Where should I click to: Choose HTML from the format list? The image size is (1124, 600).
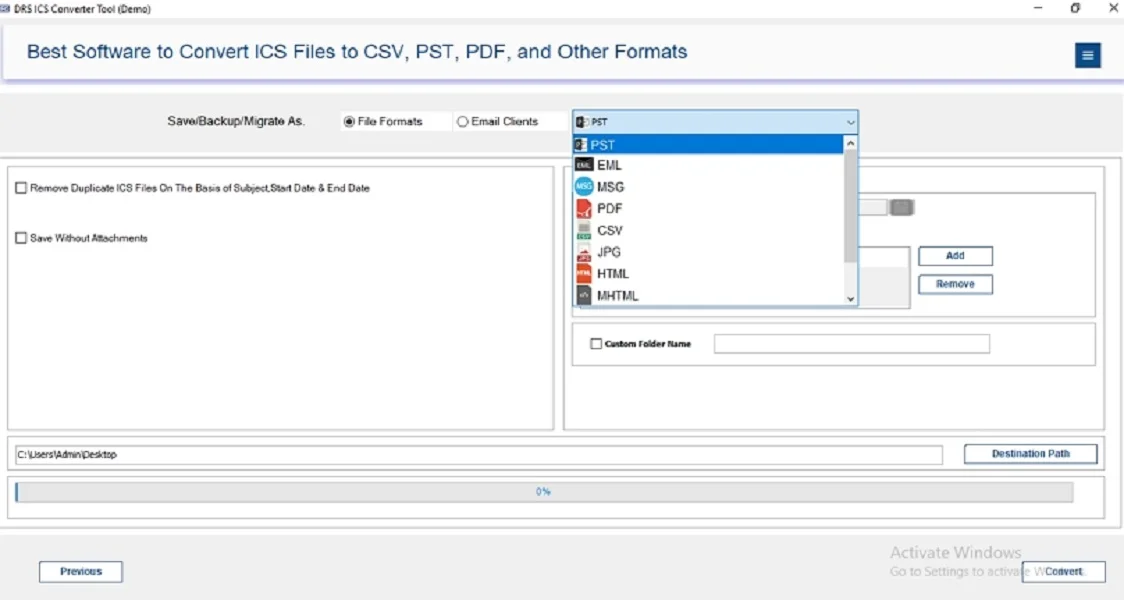[x=709, y=273]
